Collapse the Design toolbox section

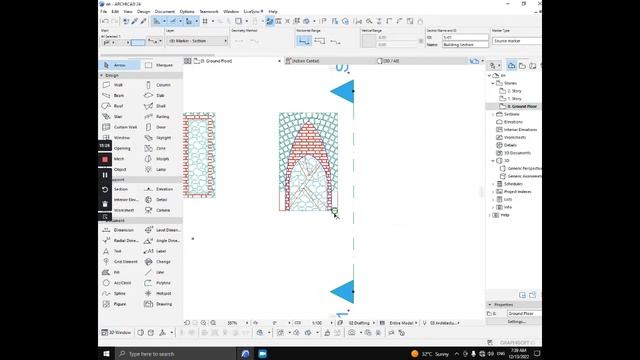102,76
